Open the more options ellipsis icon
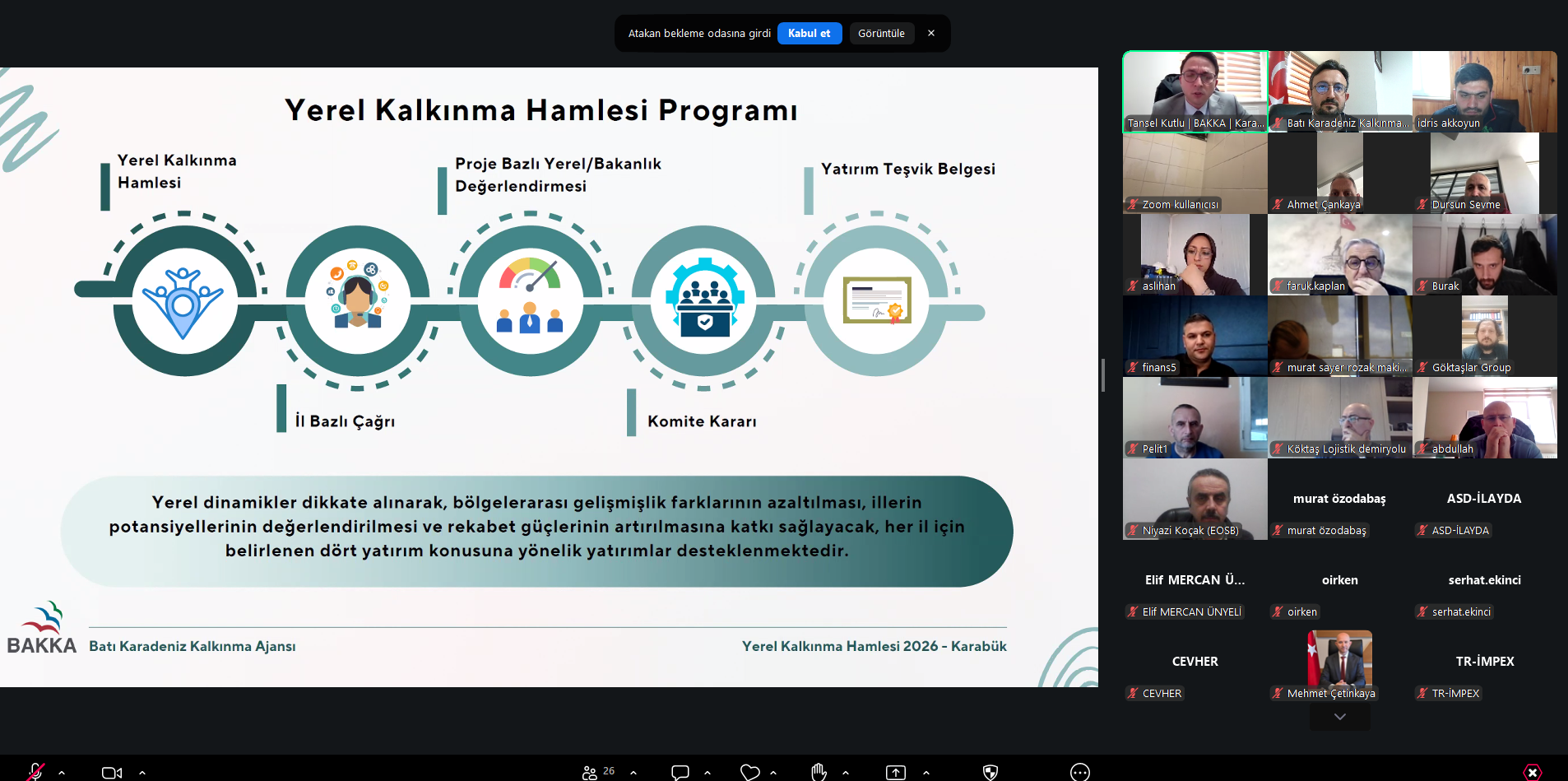 pyautogui.click(x=1080, y=772)
